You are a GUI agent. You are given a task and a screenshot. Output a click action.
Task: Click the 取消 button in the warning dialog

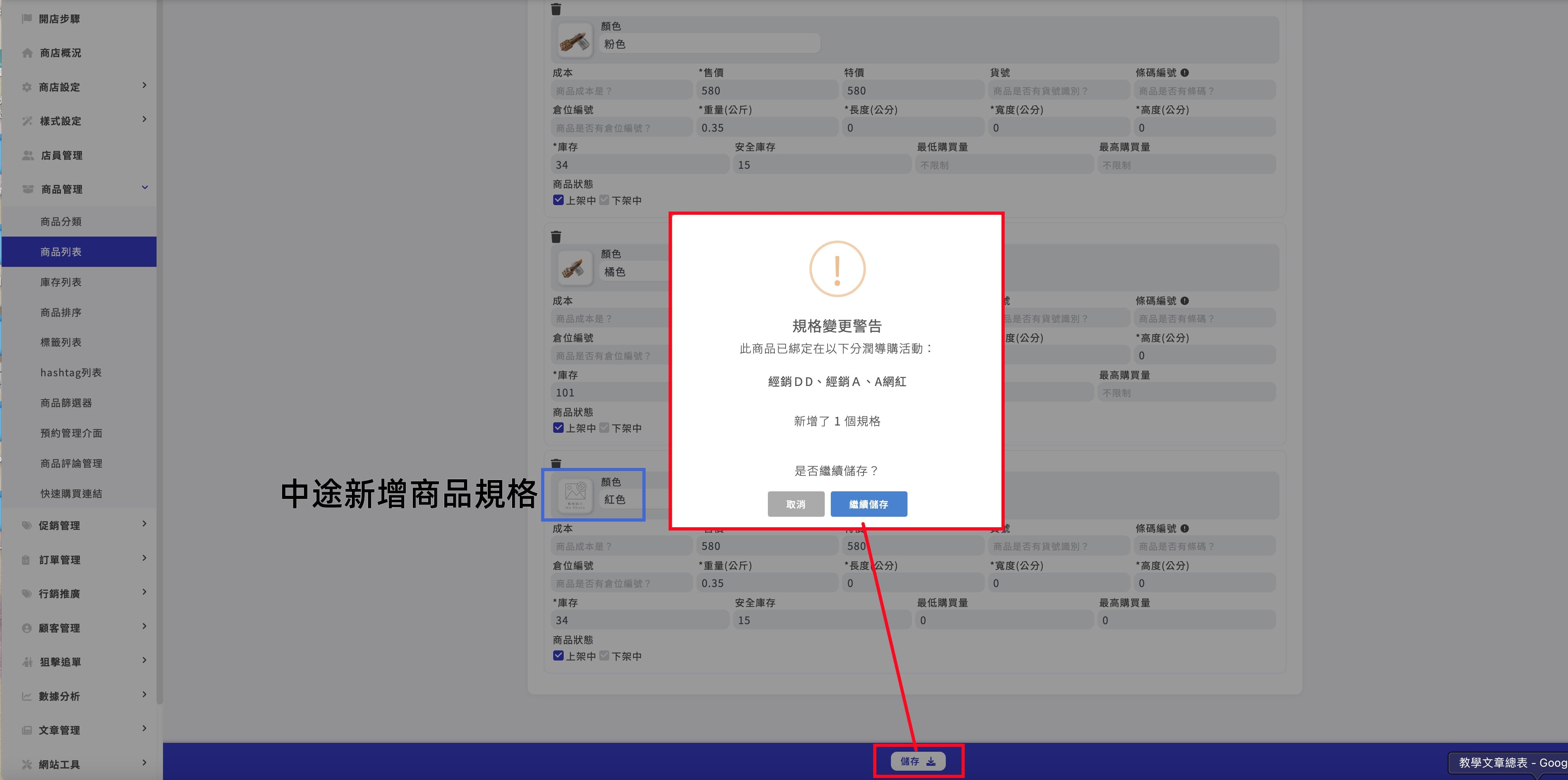click(x=796, y=504)
